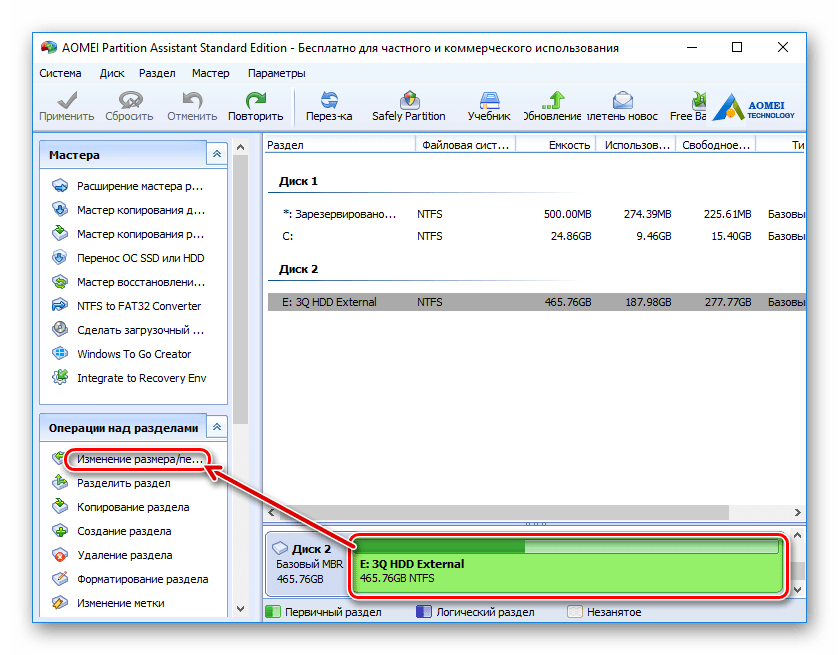Click the Перенос ОС SSD или HDD icon
This screenshot has width=839, height=655.
[60, 257]
